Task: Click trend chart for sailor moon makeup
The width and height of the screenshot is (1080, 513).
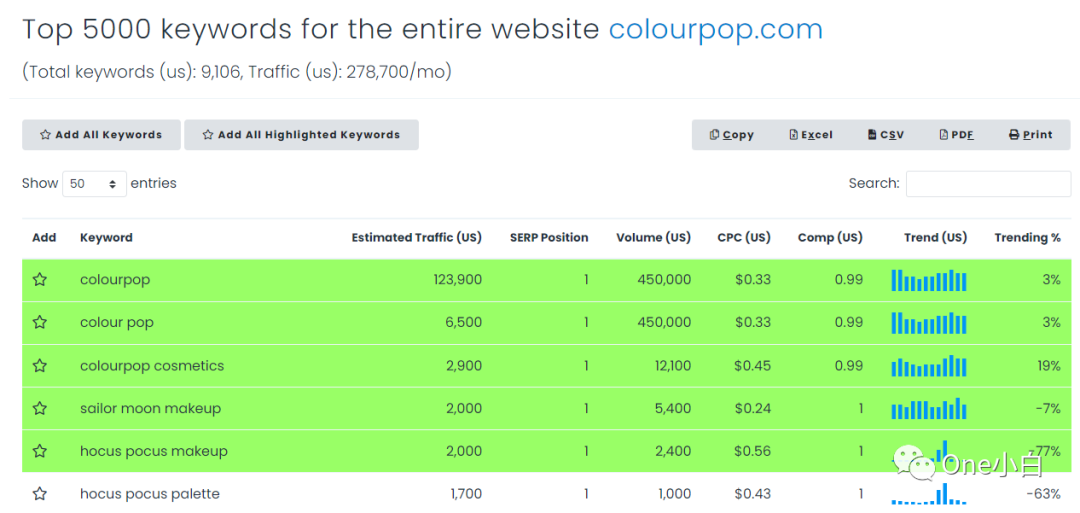Action: 929,408
